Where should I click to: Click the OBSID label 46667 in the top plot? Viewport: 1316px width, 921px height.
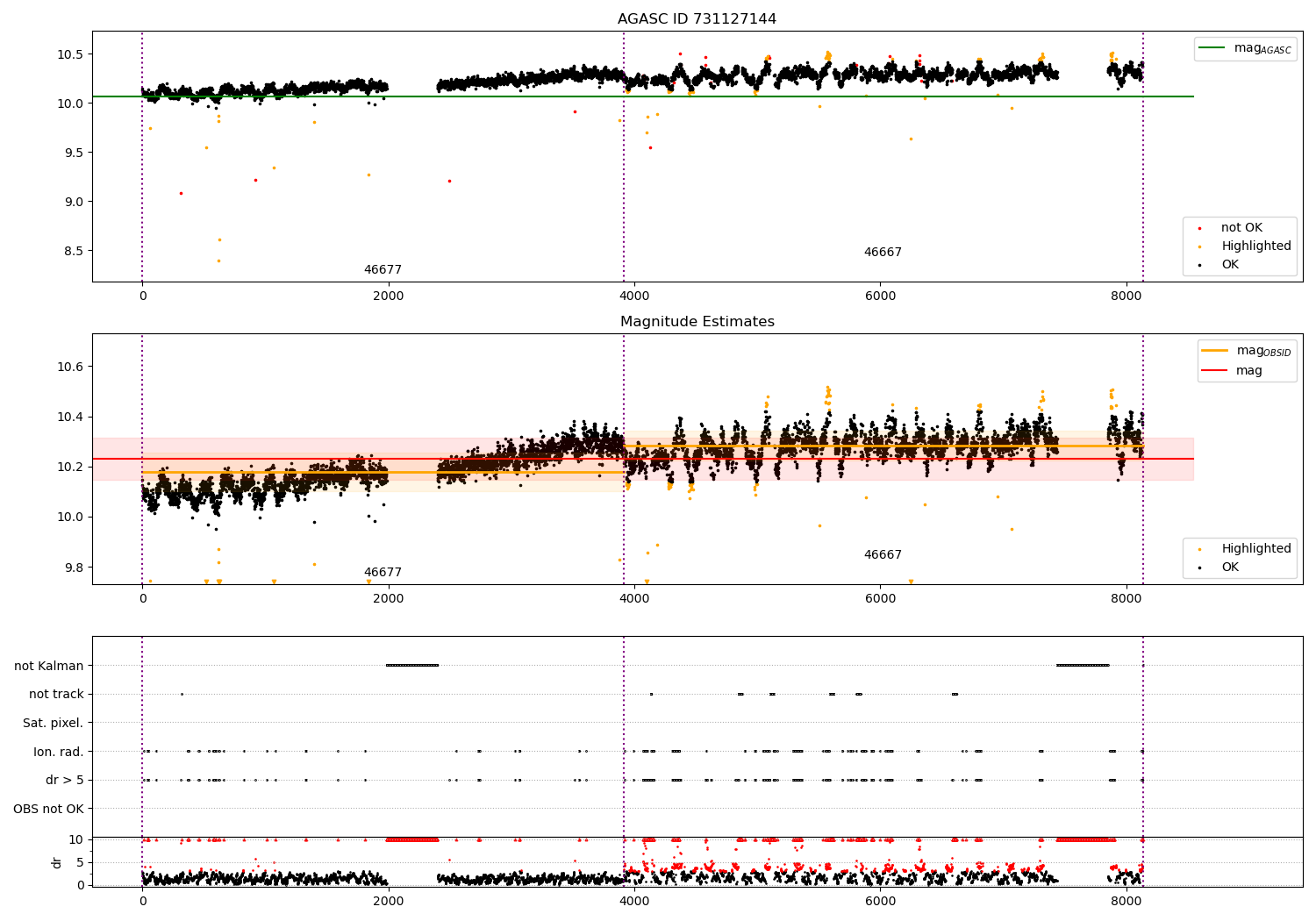click(883, 253)
